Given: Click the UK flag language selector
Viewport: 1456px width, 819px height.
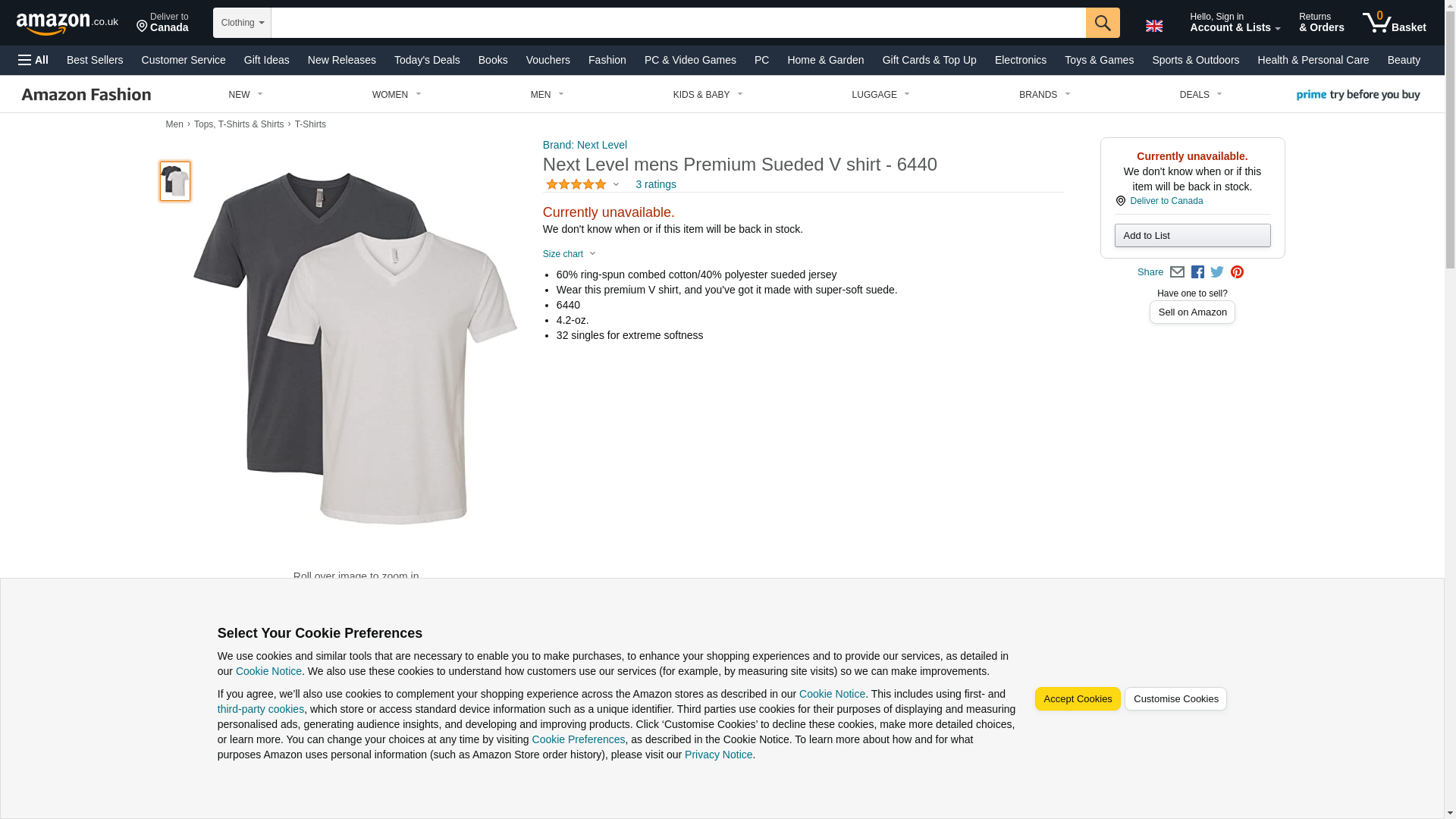Looking at the screenshot, I should (1153, 26).
